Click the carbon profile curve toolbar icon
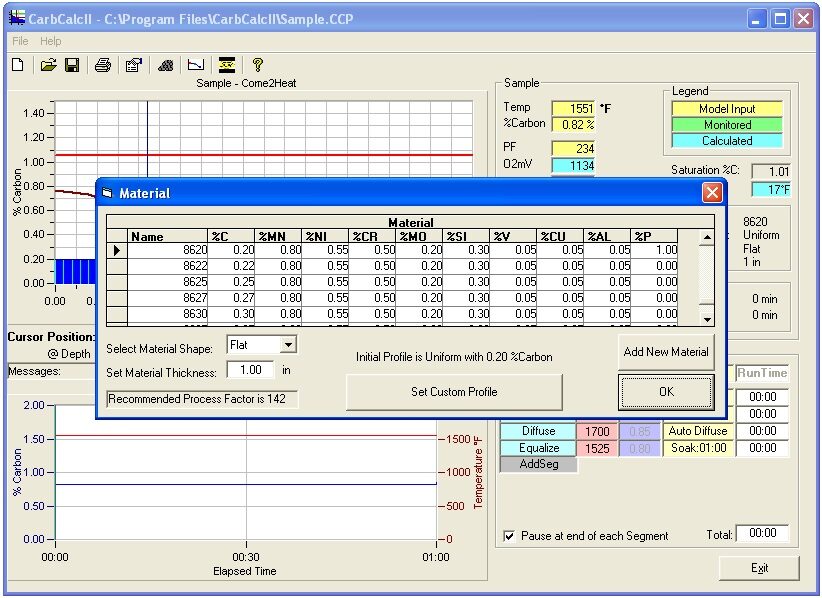Viewport: 822px width, 598px height. click(196, 65)
